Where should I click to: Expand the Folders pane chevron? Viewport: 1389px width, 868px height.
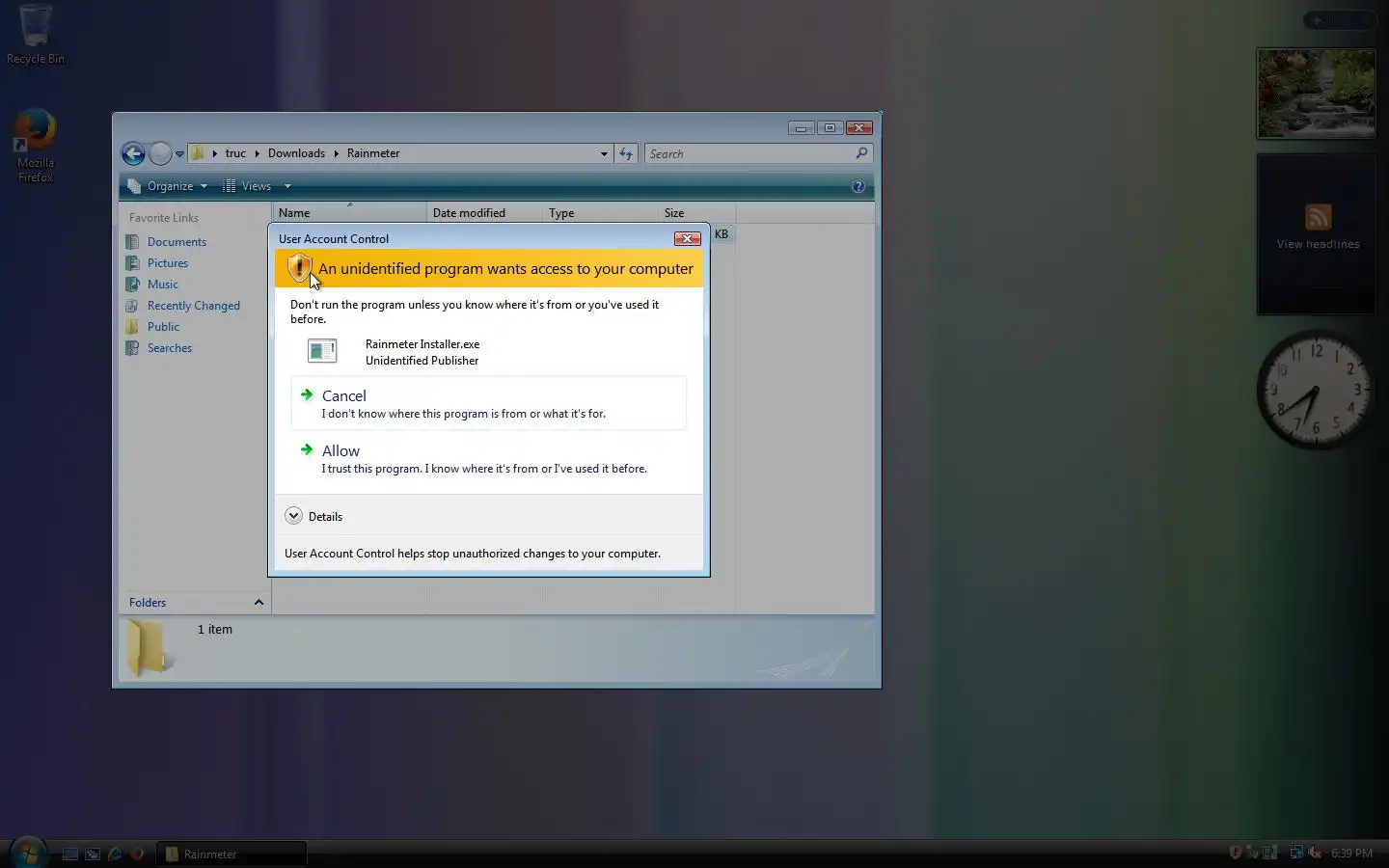pyautogui.click(x=259, y=603)
